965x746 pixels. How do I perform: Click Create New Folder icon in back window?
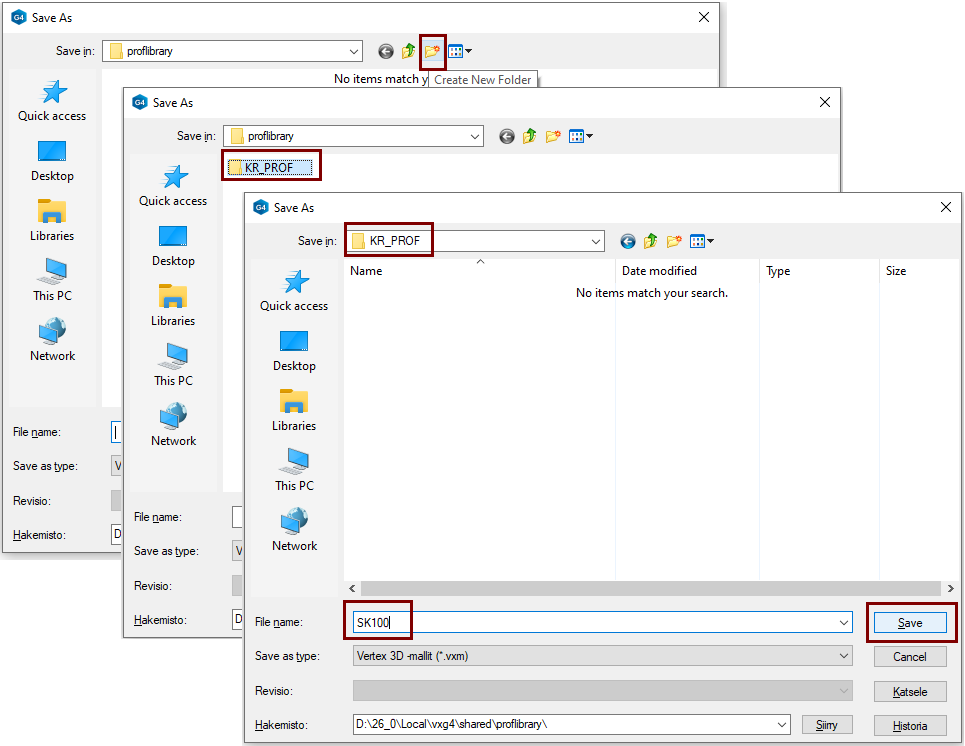pyautogui.click(x=433, y=51)
